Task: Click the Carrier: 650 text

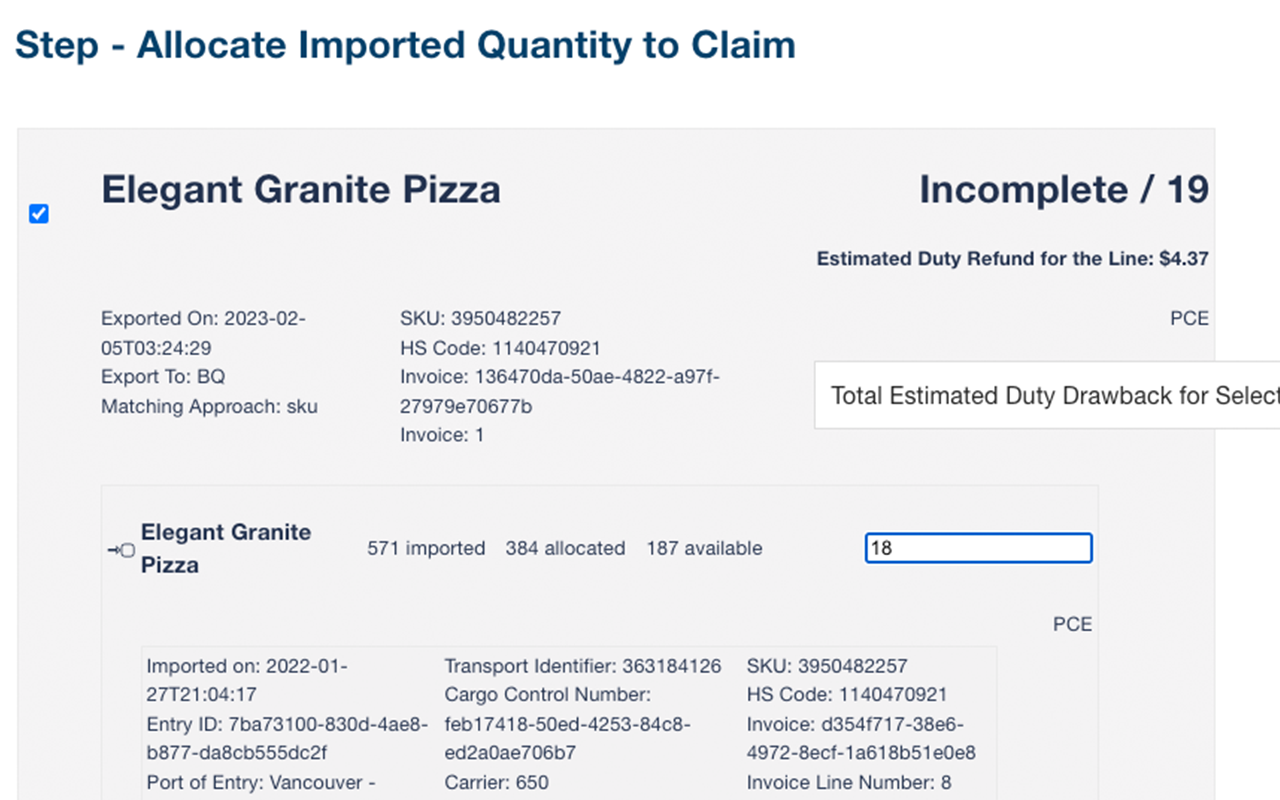Action: point(496,782)
